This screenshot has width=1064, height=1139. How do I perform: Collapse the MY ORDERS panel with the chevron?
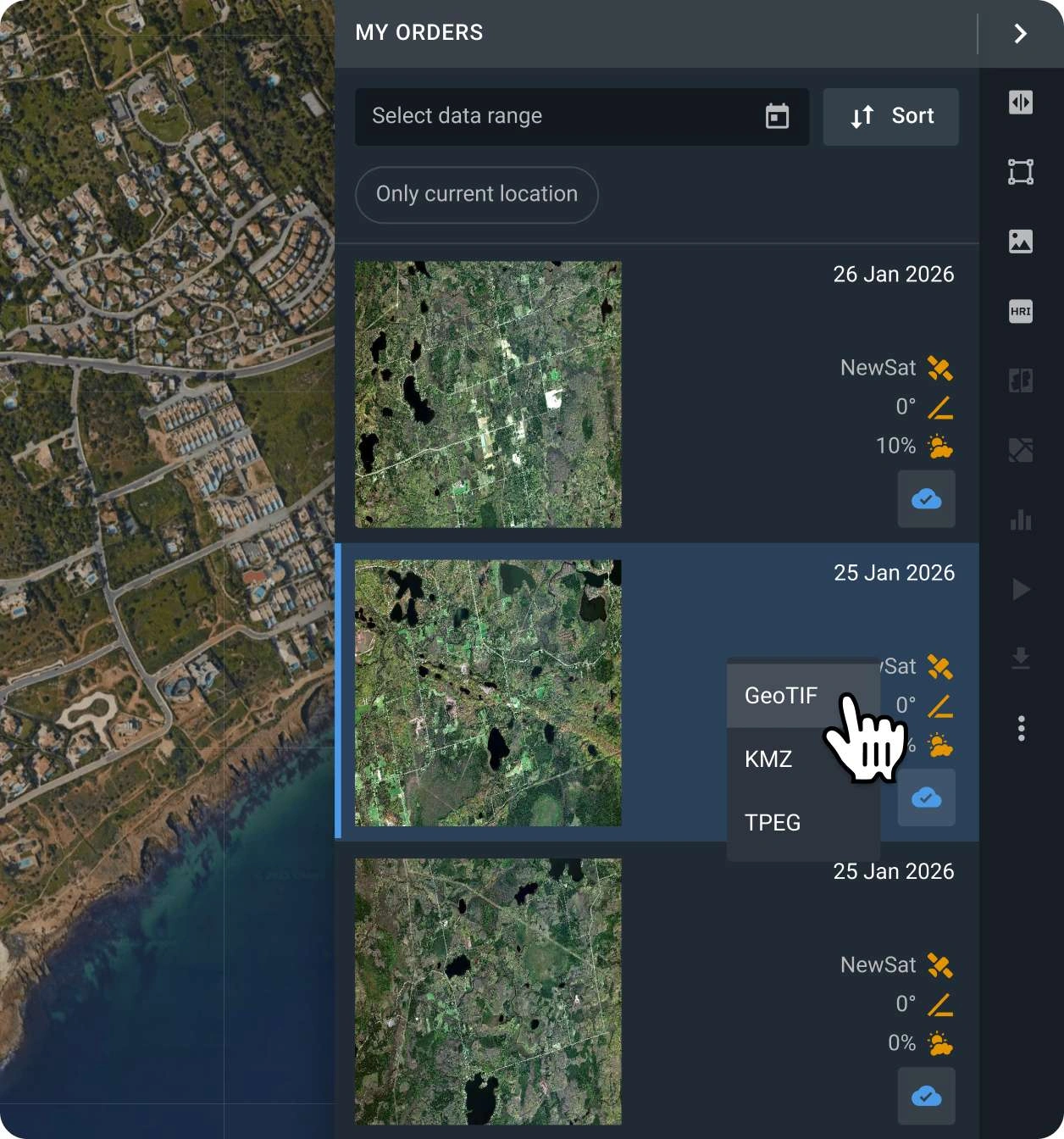tap(1019, 34)
